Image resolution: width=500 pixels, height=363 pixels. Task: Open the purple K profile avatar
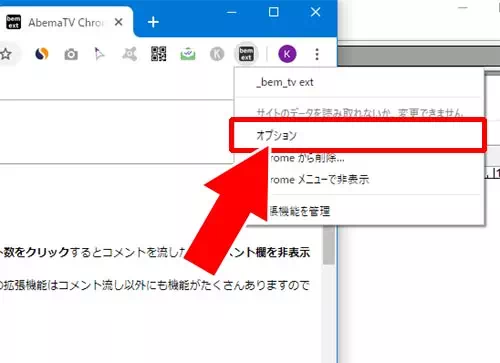click(x=287, y=54)
